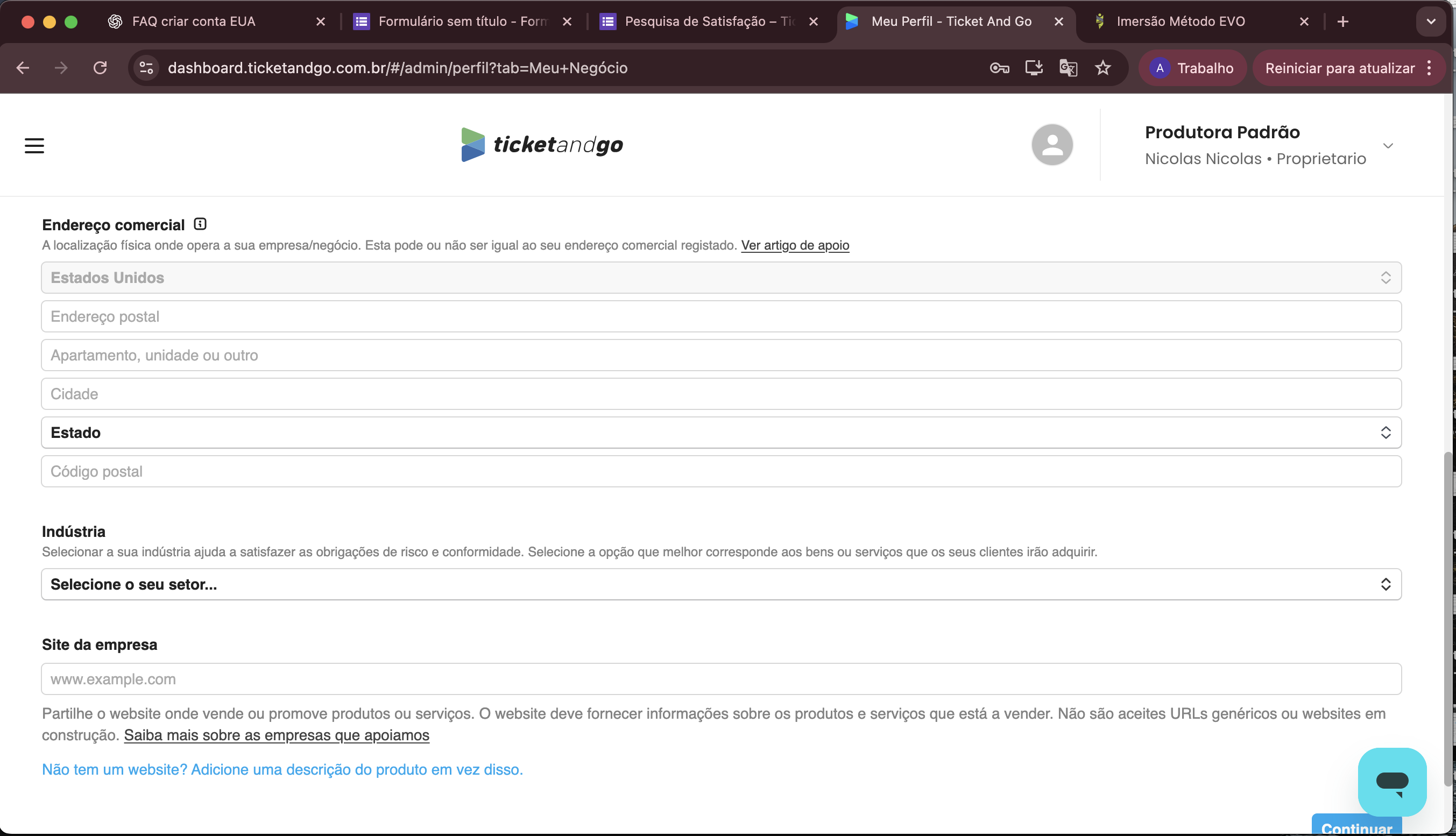This screenshot has width=1456, height=836.
Task: Open the Ver artigo de apoio link
Action: tap(795, 245)
